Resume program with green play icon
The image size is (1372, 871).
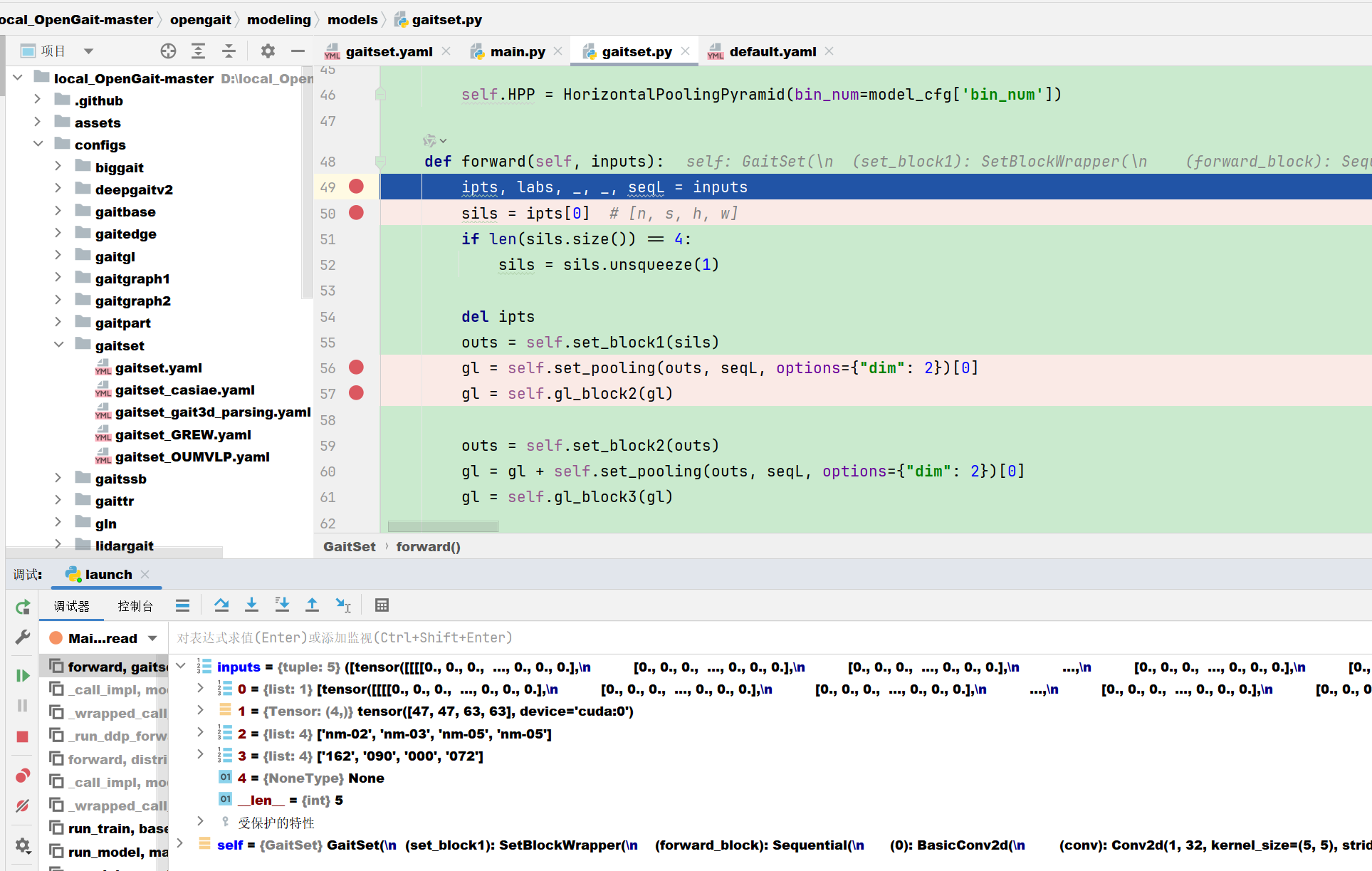tap(22, 675)
